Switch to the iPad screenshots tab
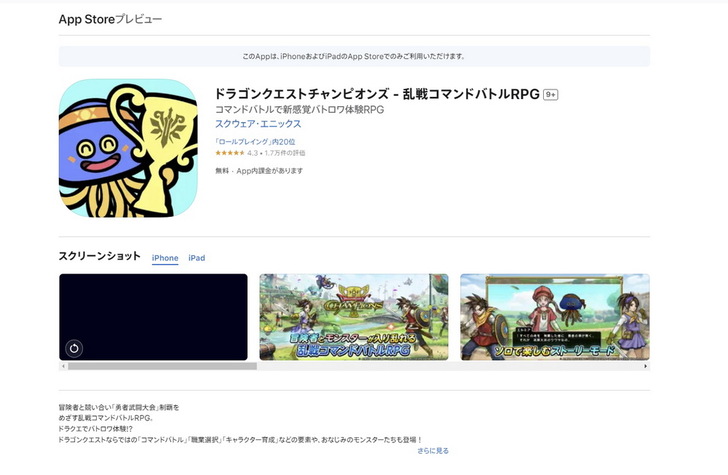Screen dimensions: 728x475 (x=197, y=258)
